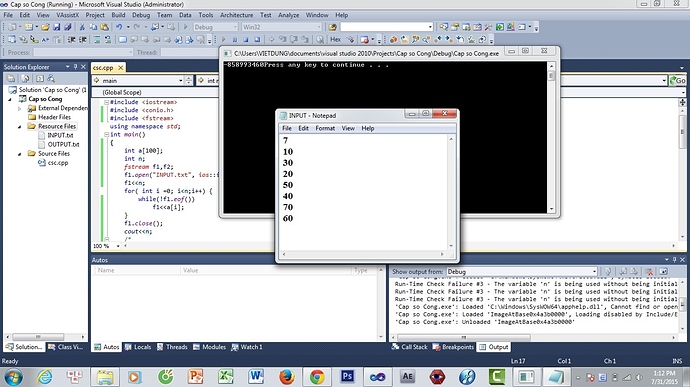Click Toggle Word Wrap icon in Output panel
The height and width of the screenshot is (387, 690).
[663, 272]
